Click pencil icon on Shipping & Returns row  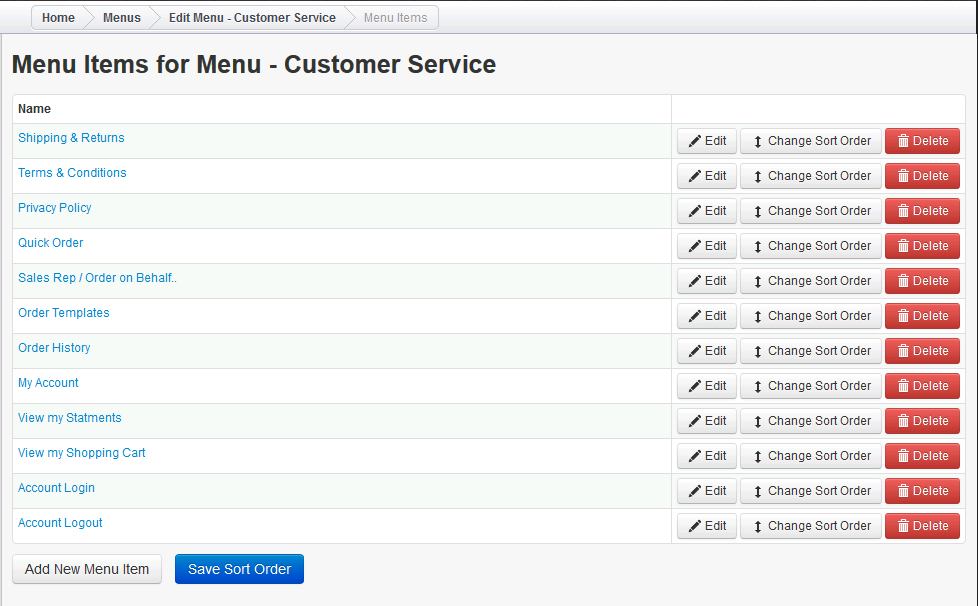click(694, 142)
